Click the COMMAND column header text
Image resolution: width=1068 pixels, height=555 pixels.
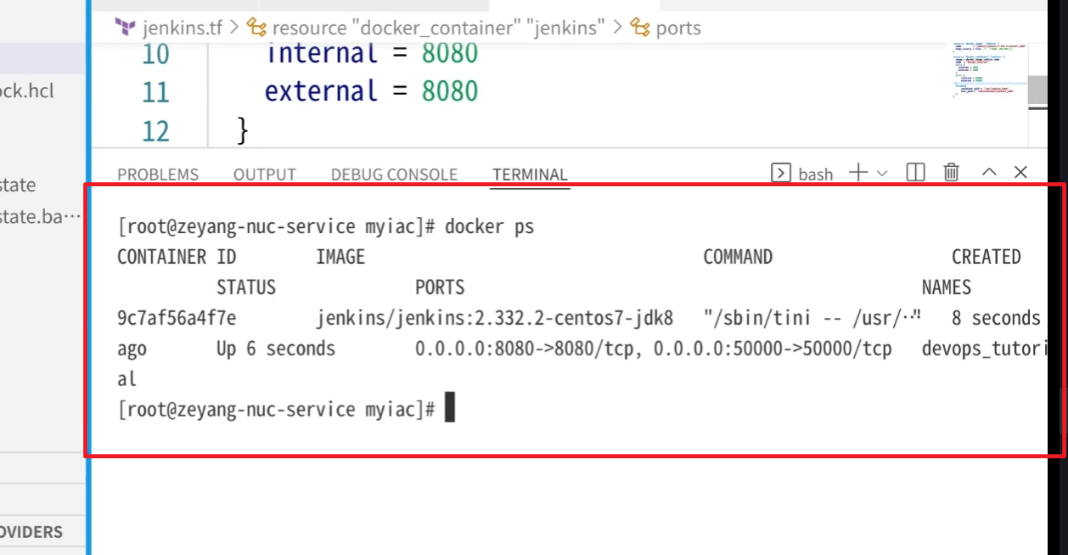(x=738, y=257)
